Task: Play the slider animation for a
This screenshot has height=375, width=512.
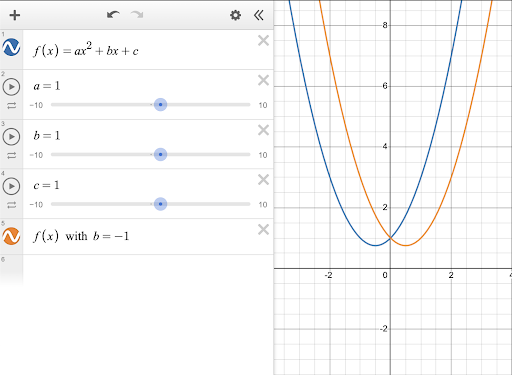Action: point(11,87)
